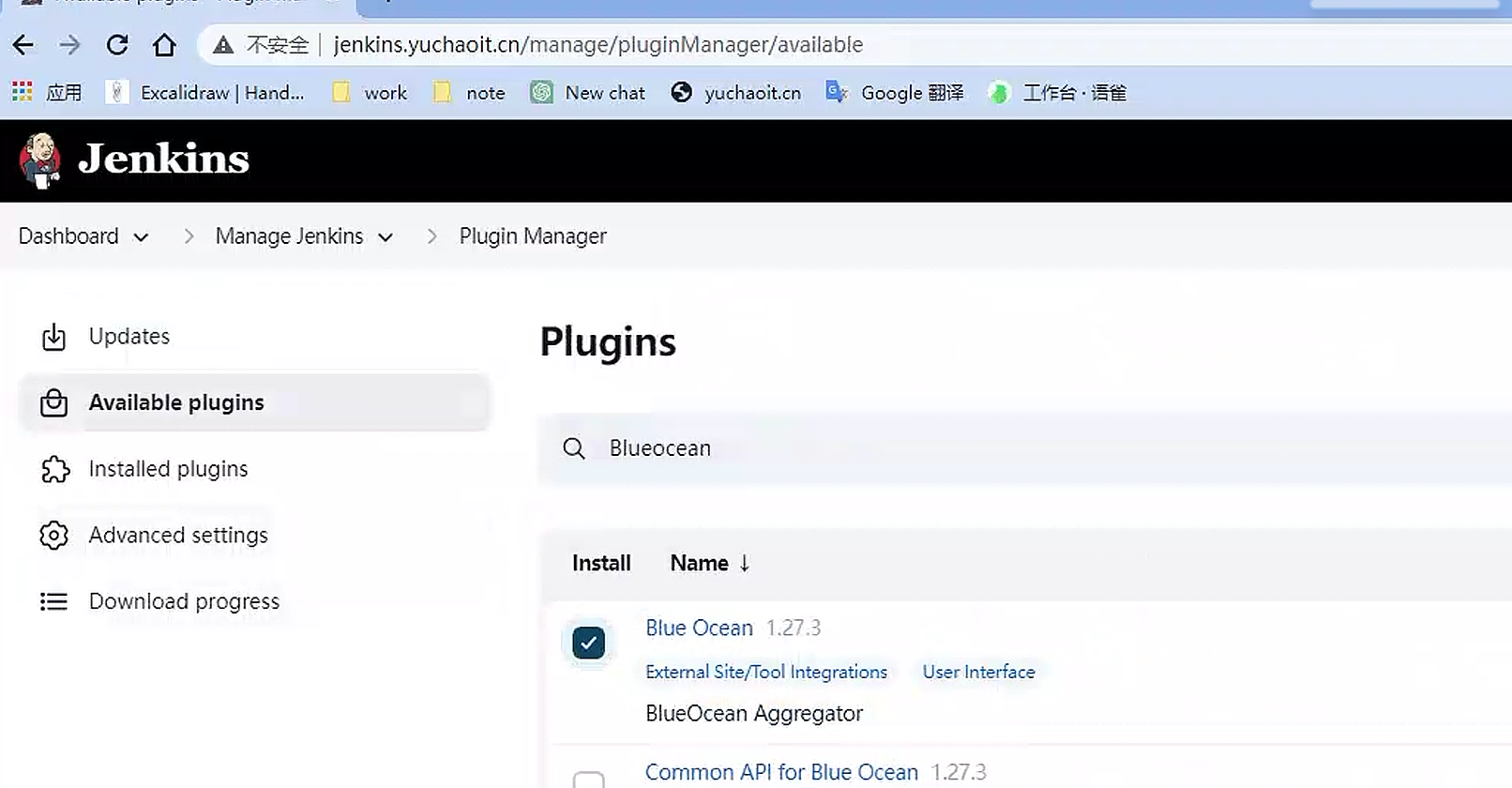1512x788 pixels.
Task: Open the Available plugins sidebar item
Action: pyautogui.click(x=176, y=402)
